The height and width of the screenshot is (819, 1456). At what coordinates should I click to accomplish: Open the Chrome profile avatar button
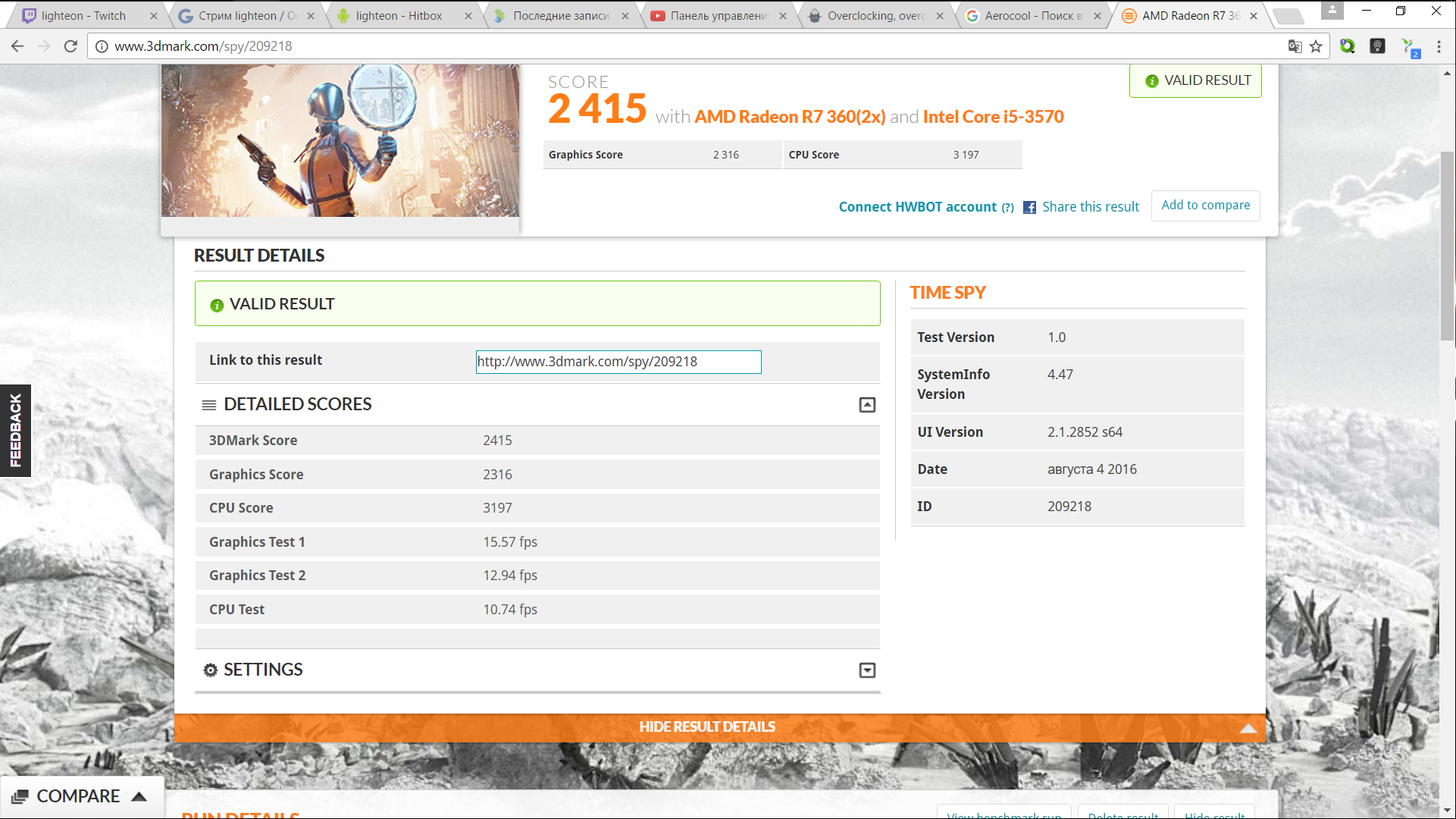tap(1332, 11)
